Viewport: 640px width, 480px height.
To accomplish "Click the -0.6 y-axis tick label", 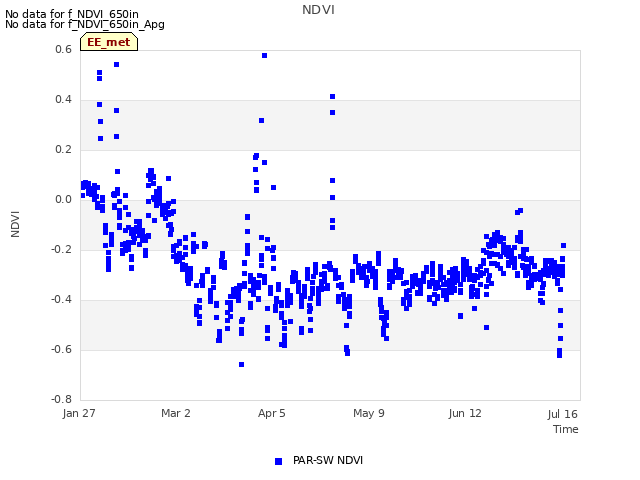I will click(61, 349).
